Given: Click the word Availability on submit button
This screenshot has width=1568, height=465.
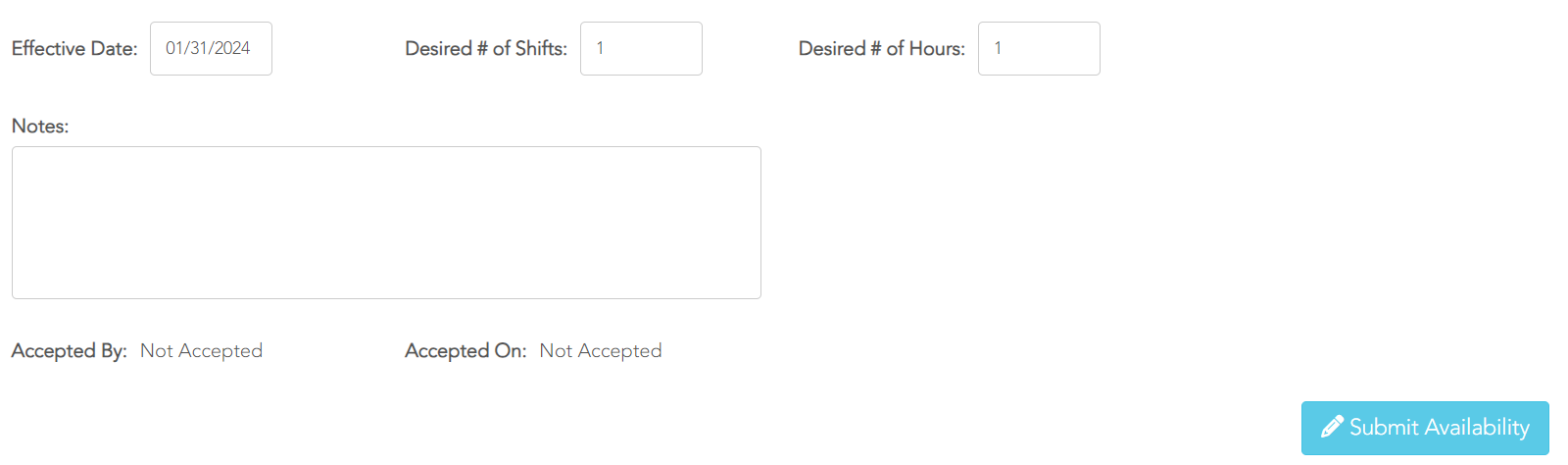Looking at the screenshot, I should point(1477,428).
